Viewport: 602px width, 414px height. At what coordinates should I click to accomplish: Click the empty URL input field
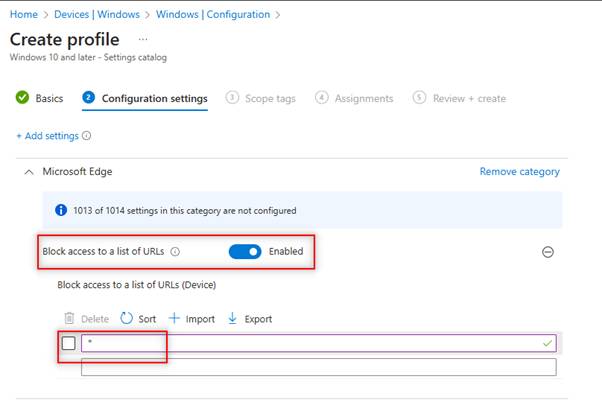pyautogui.click(x=318, y=367)
